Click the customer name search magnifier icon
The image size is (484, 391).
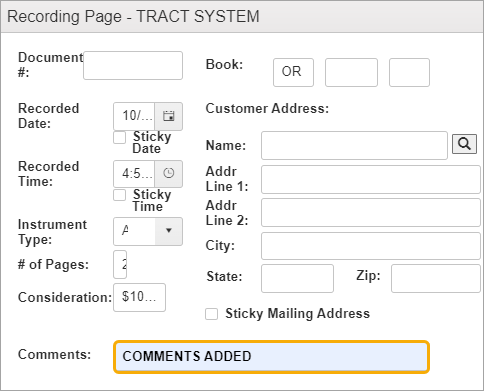(464, 144)
